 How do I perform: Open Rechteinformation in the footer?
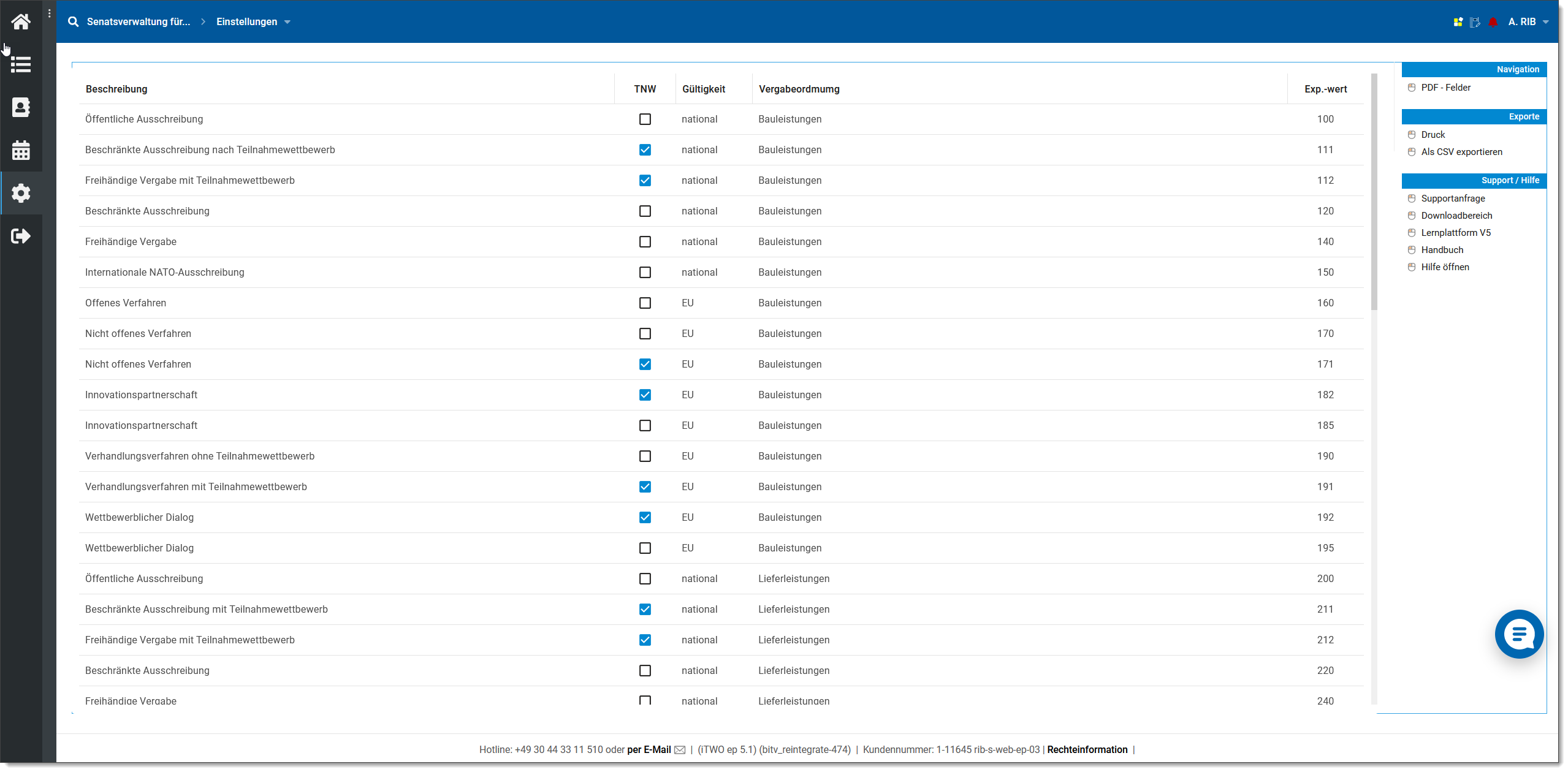pyautogui.click(x=1087, y=750)
